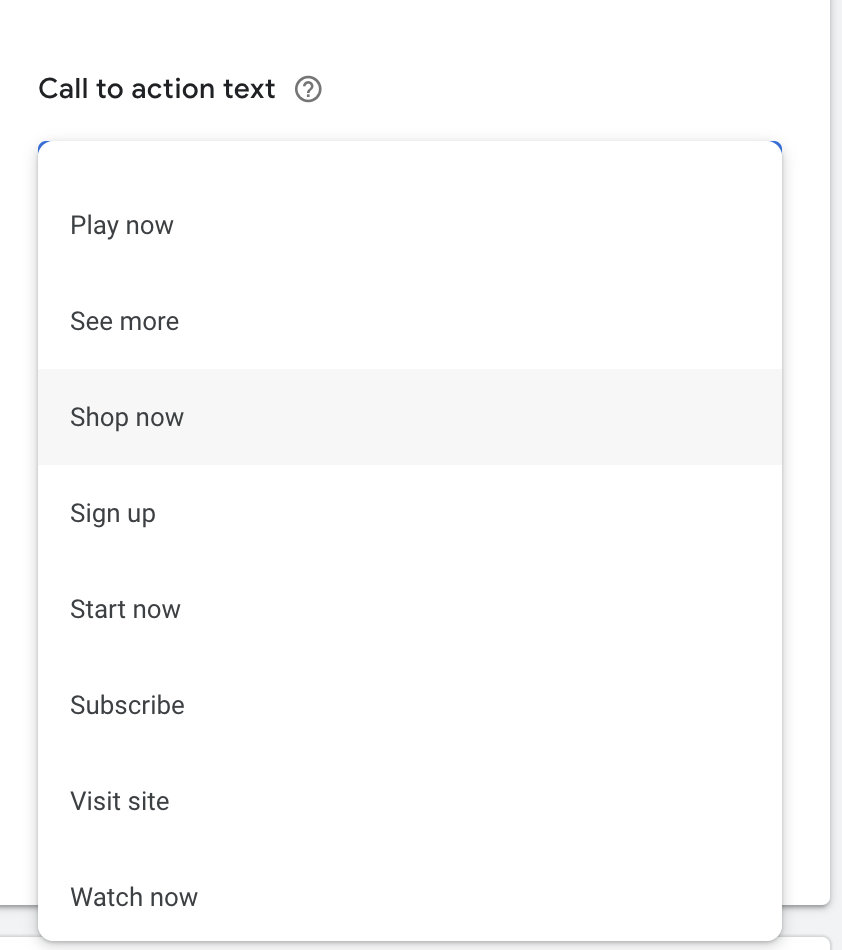Screen dimensions: 842x950
Task: Click the 'Shop now' menu item
Action: pos(127,417)
